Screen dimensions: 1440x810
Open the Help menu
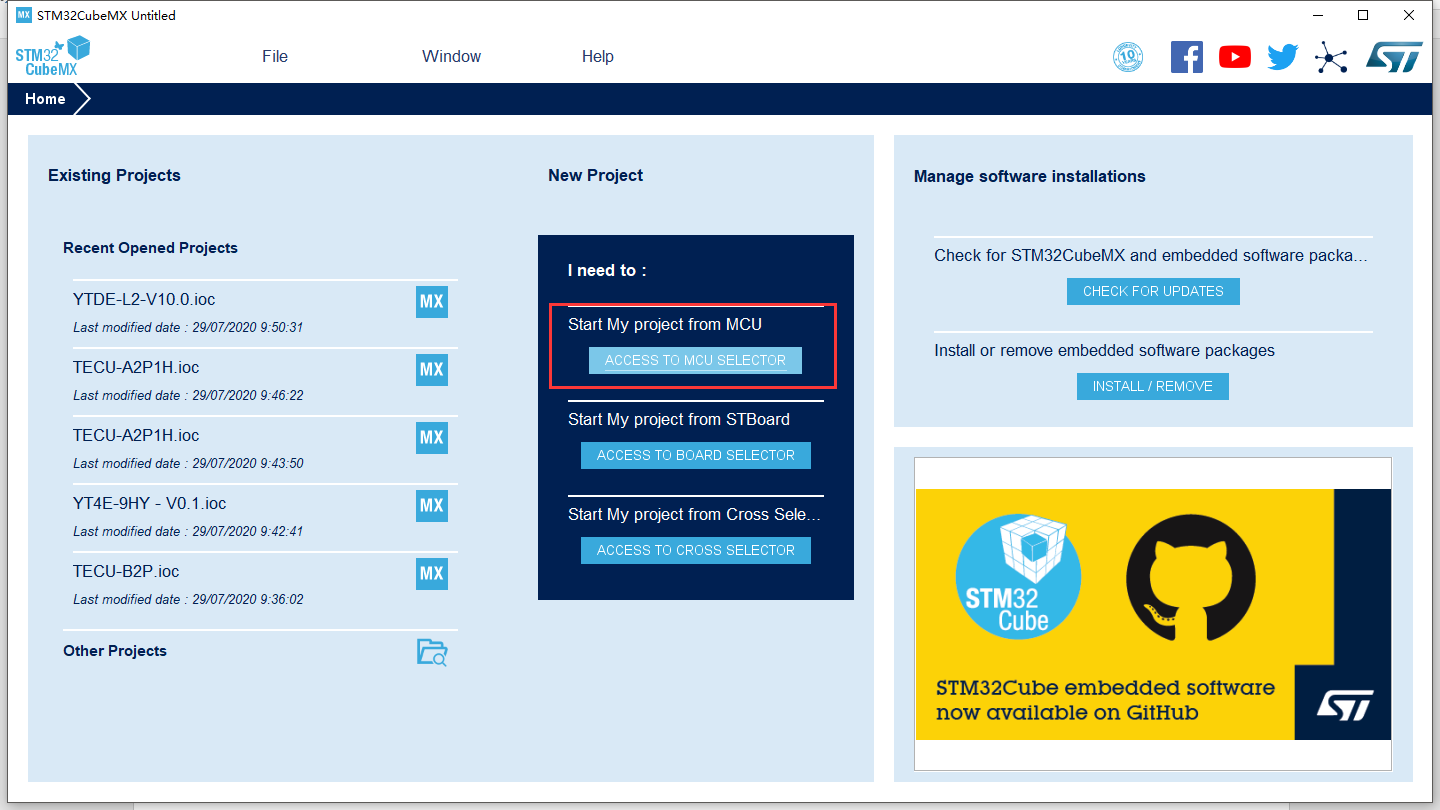[598, 57]
